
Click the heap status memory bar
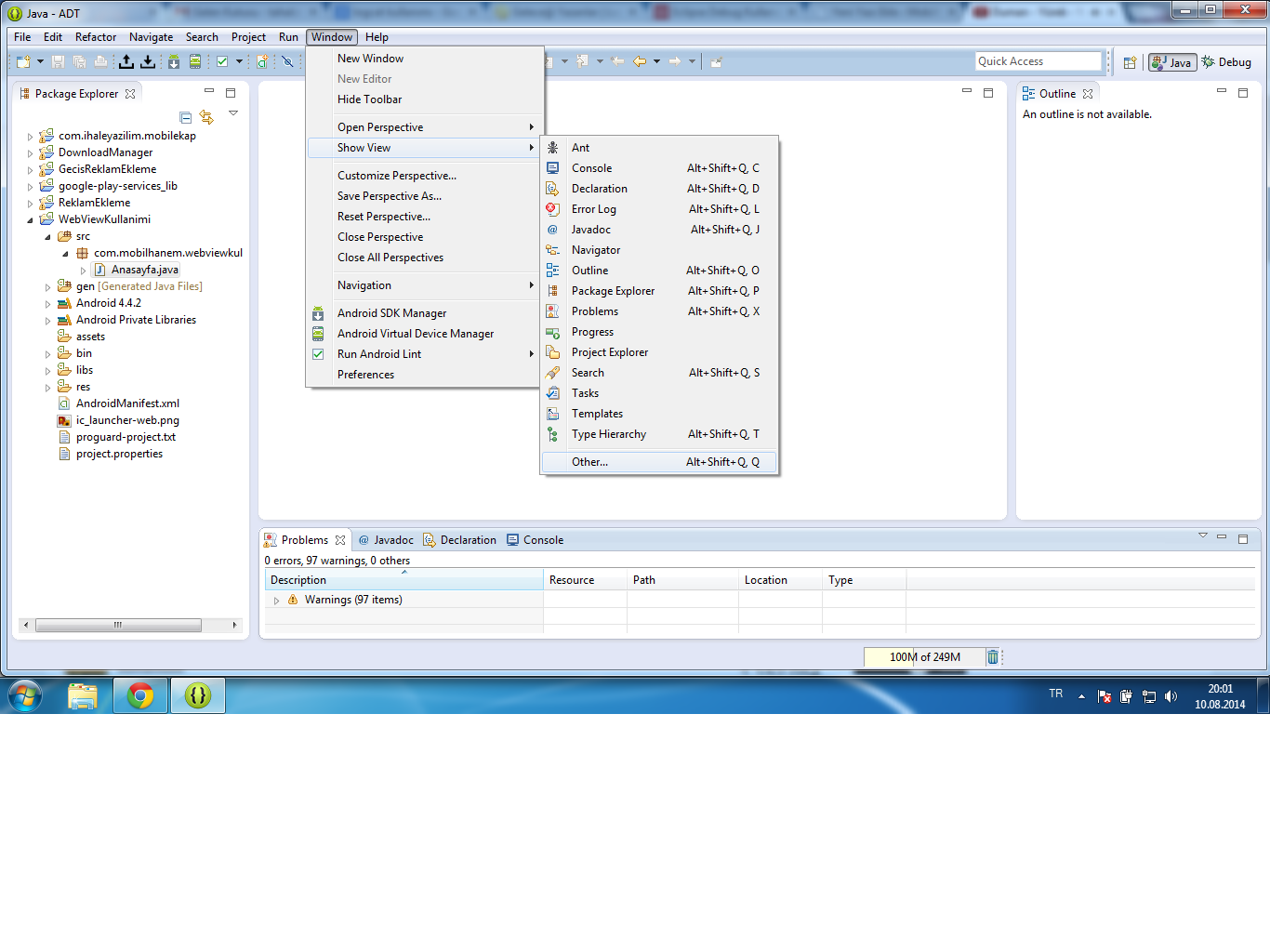tap(924, 657)
